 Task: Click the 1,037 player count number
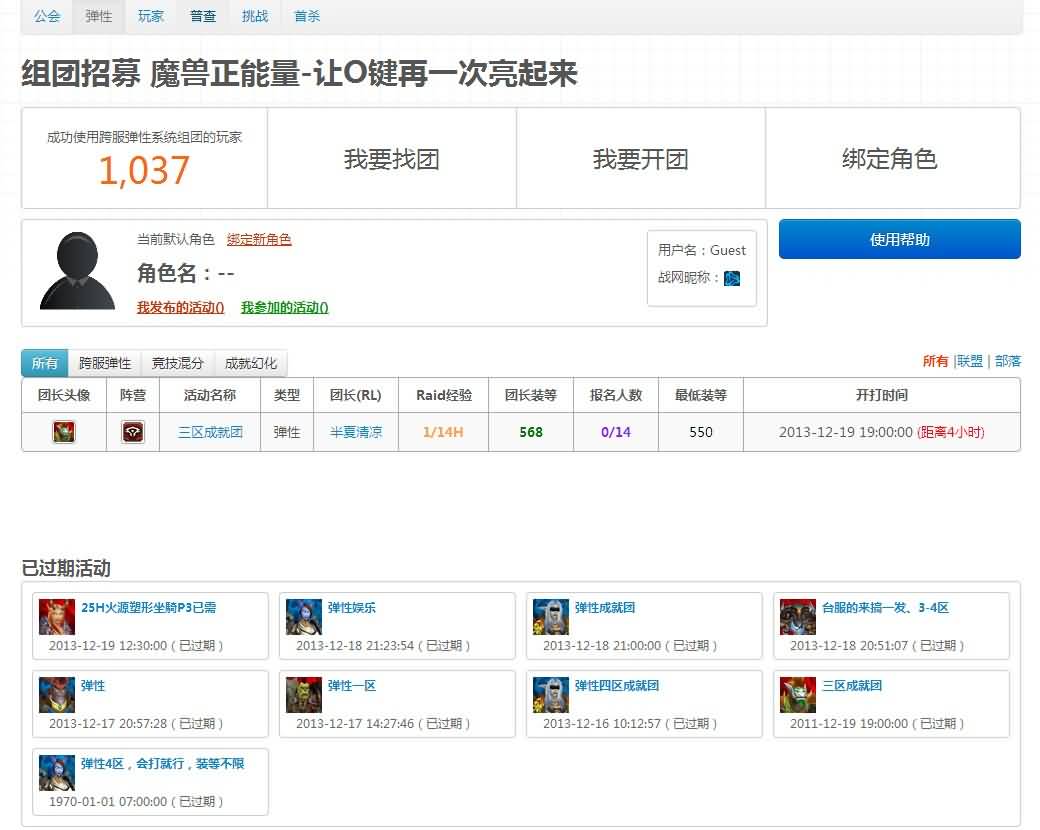pos(144,170)
